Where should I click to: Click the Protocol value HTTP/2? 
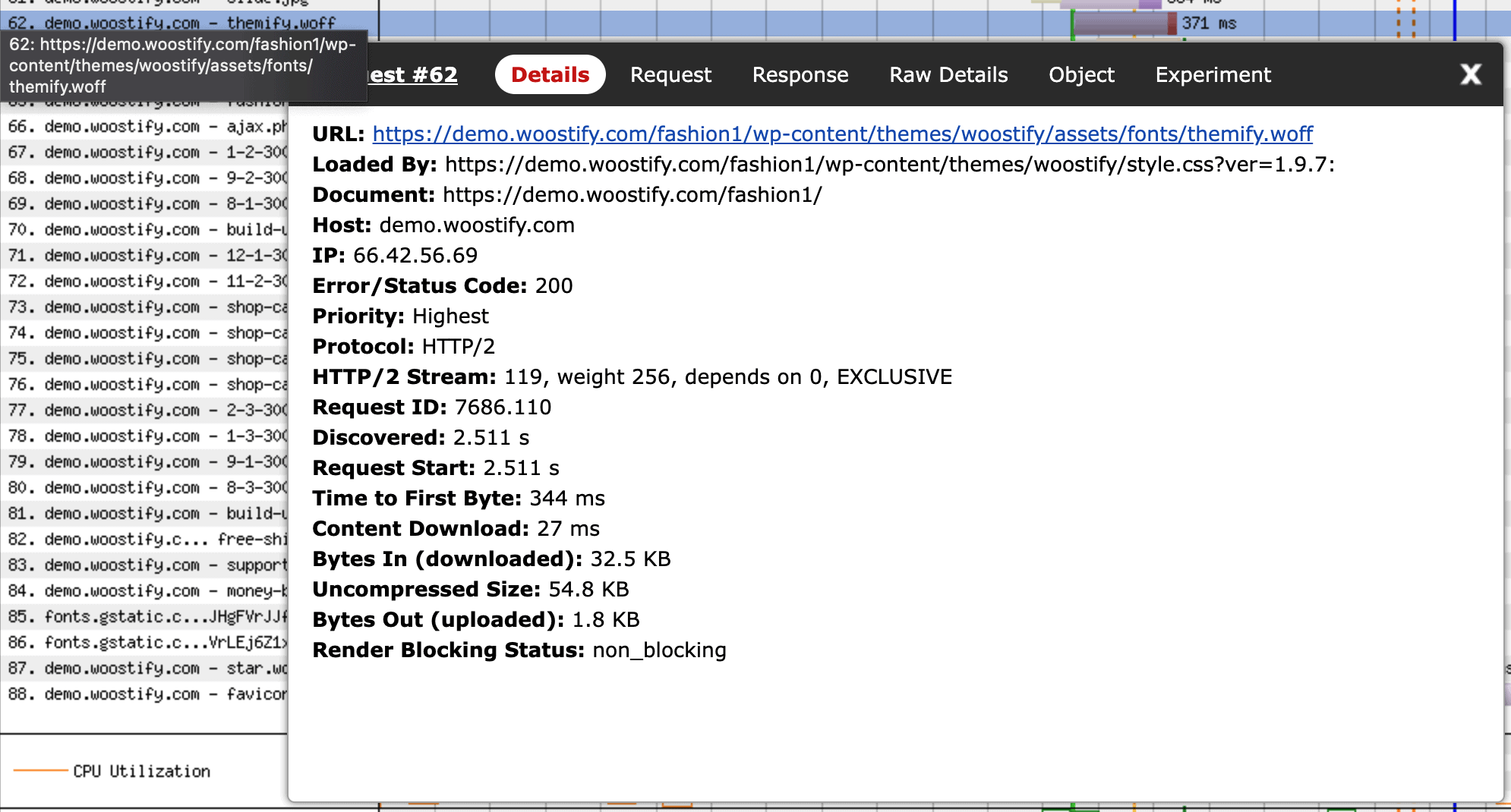pyautogui.click(x=458, y=347)
